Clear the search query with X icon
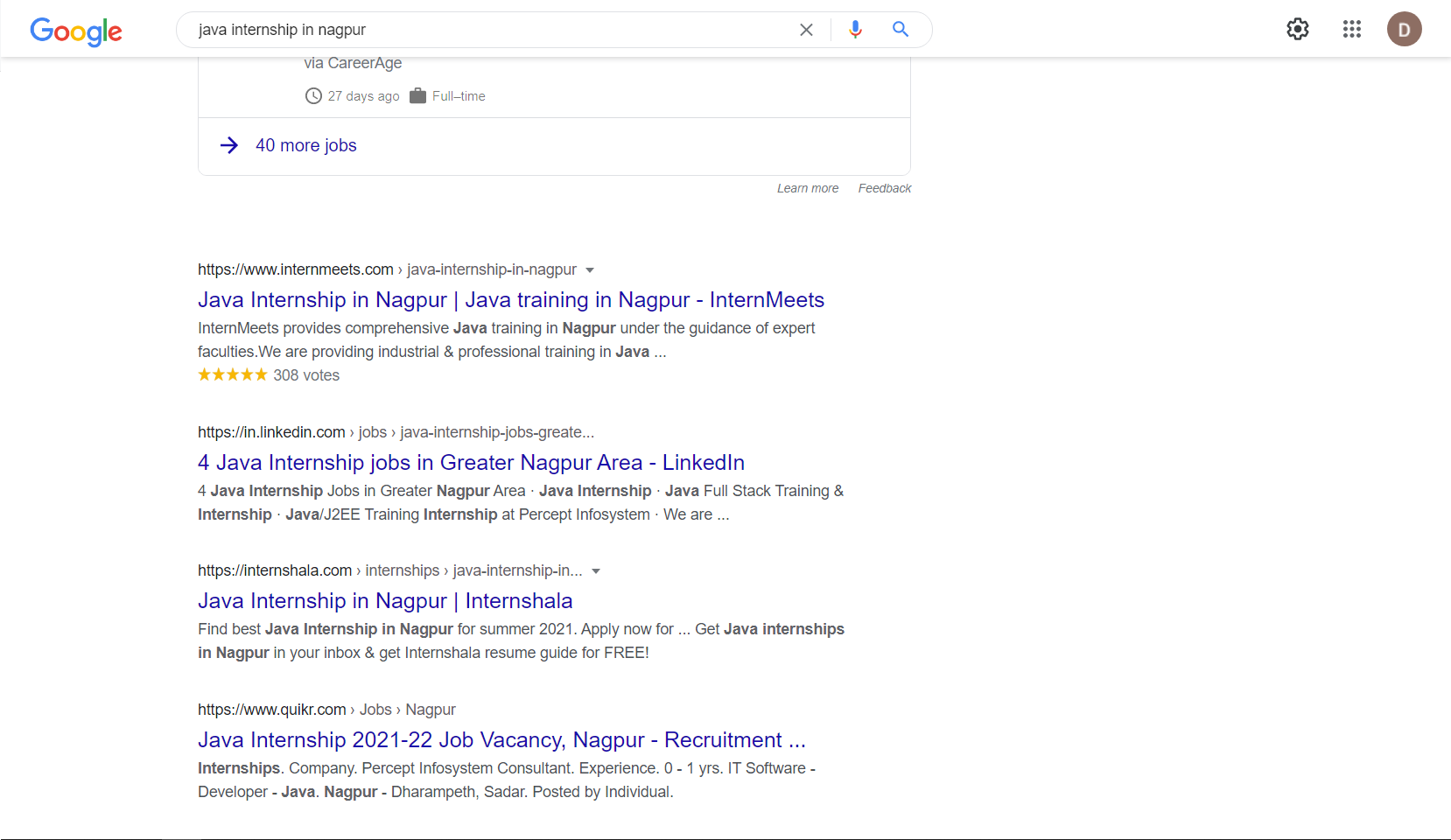 point(806,30)
